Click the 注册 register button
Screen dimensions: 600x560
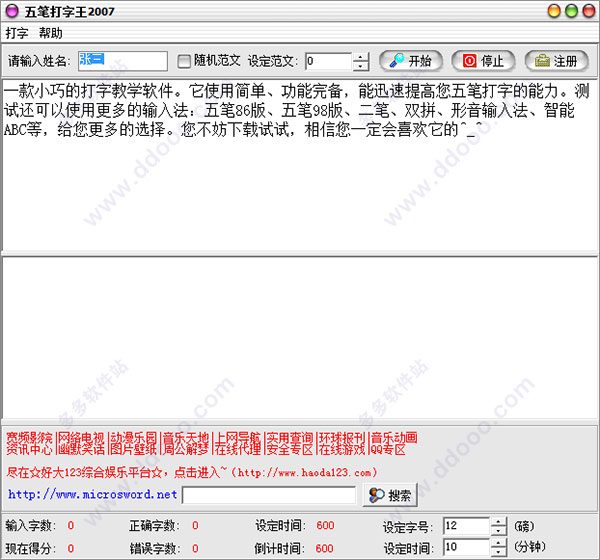click(557, 61)
